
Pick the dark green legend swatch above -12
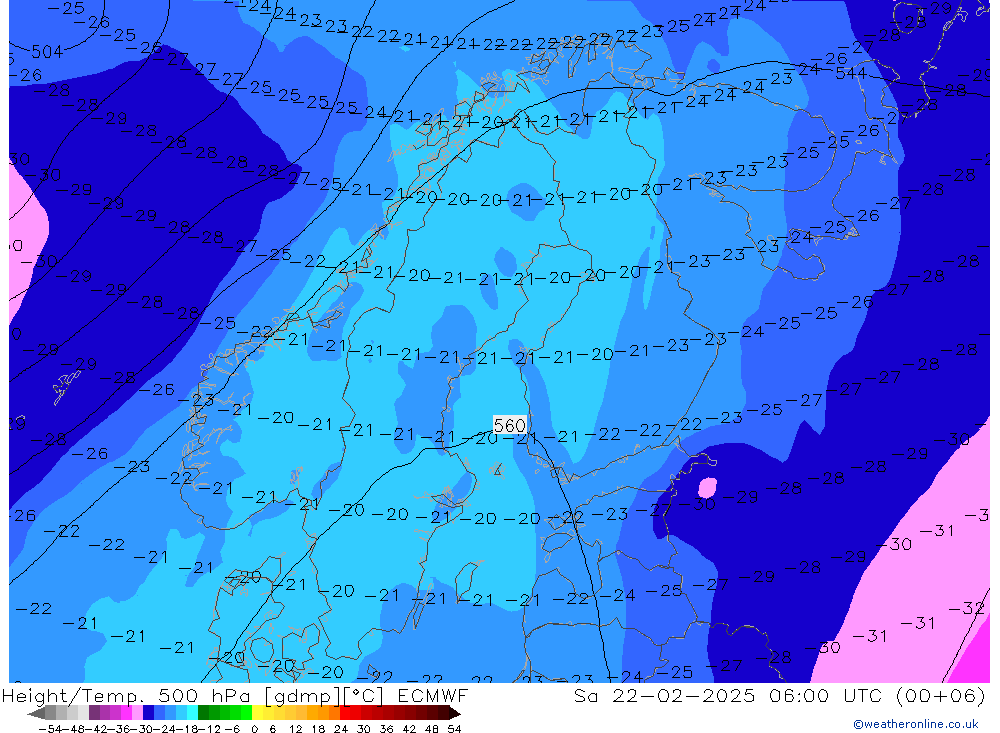pos(203,714)
